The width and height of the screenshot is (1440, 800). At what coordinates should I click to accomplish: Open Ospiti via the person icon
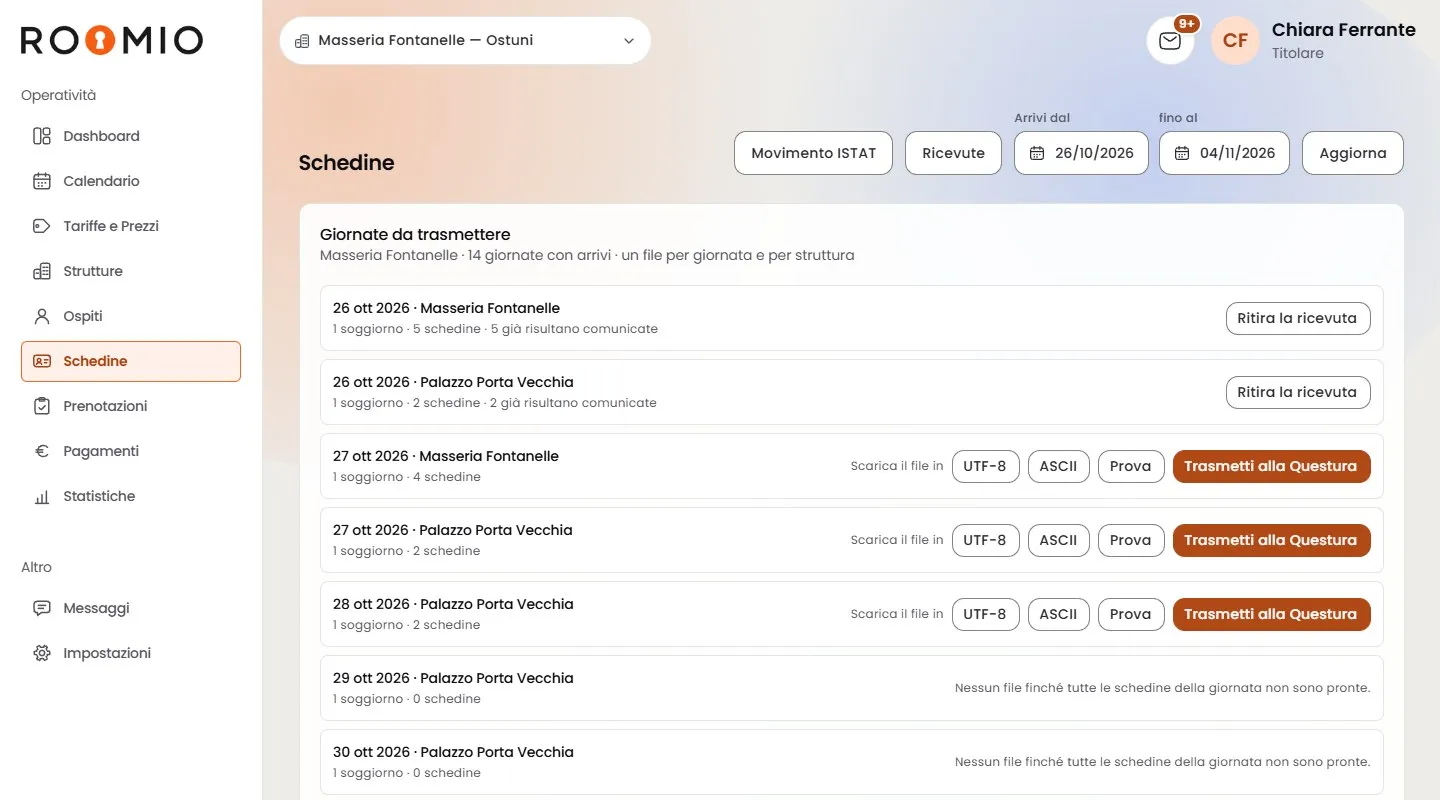point(42,316)
